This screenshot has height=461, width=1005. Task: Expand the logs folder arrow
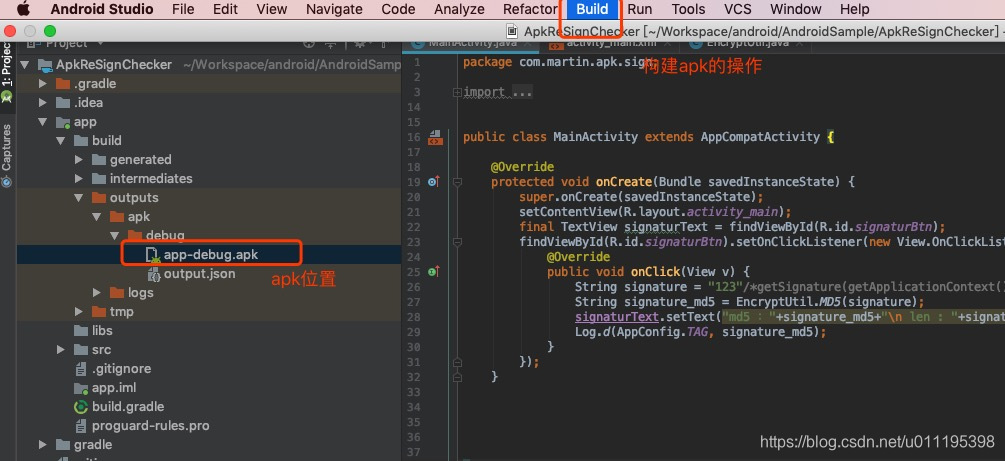(x=97, y=292)
